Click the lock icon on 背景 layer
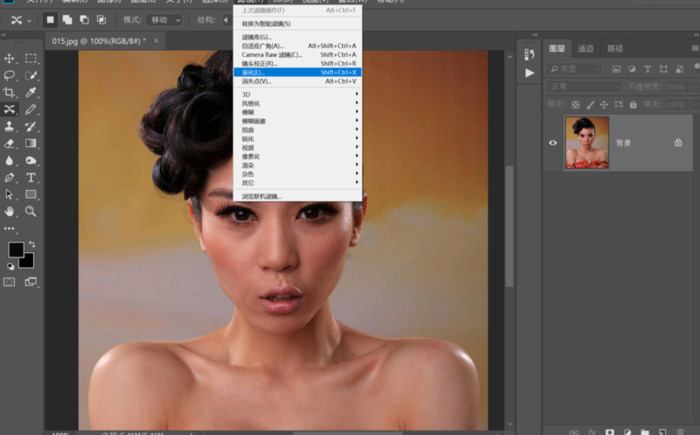This screenshot has width=700, height=435. point(678,143)
